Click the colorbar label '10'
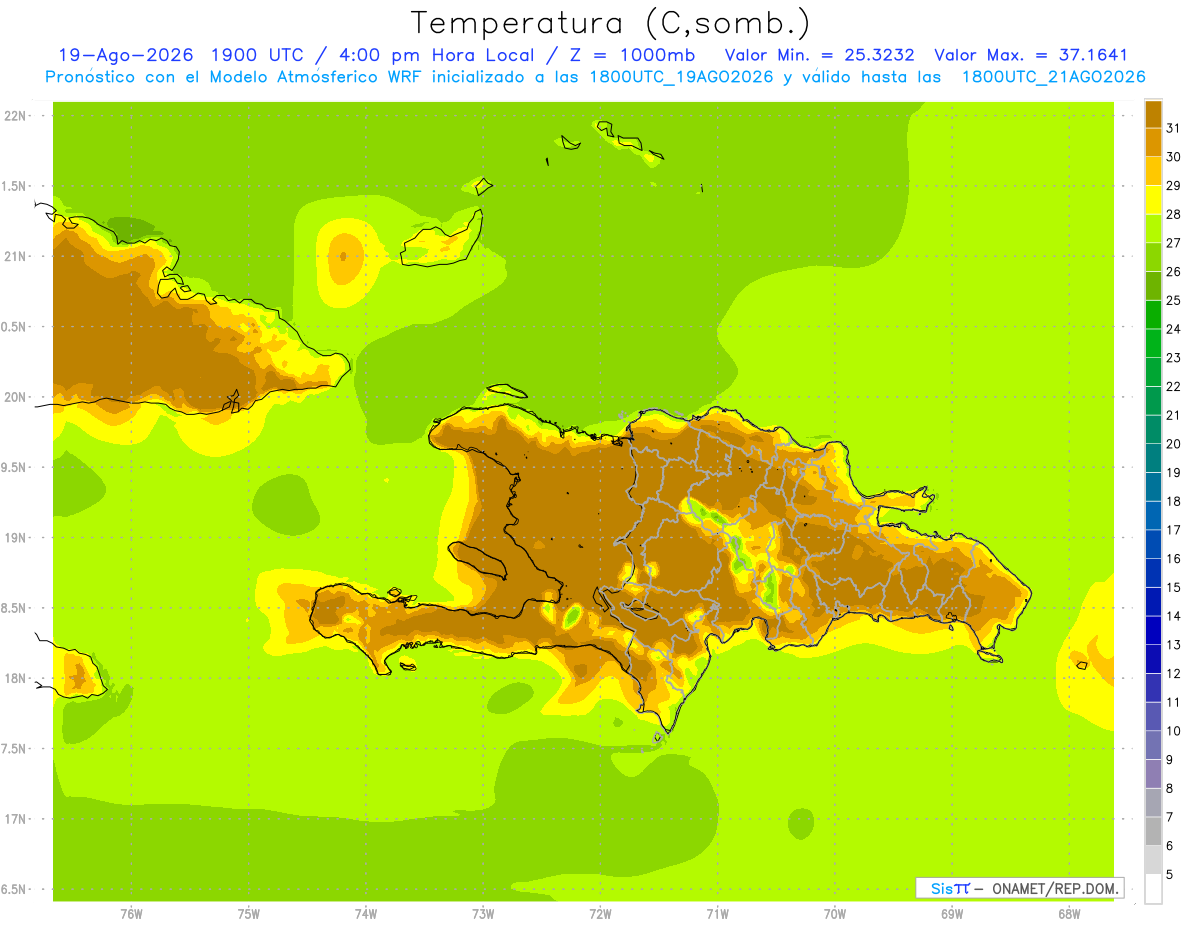Screen dimensions: 1200x927 [1173, 731]
